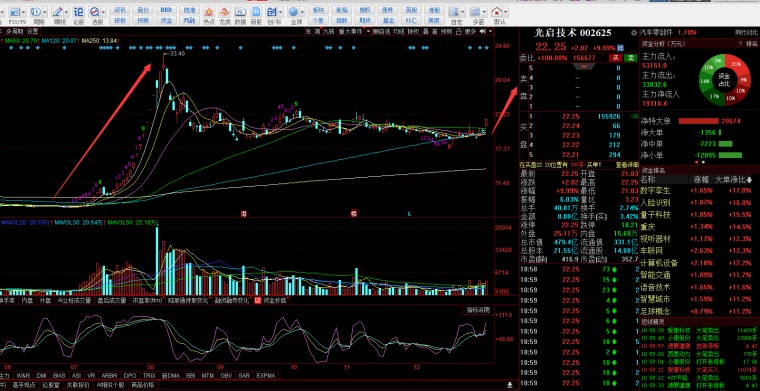Open the 自定 custom layout icon

(454, 12)
